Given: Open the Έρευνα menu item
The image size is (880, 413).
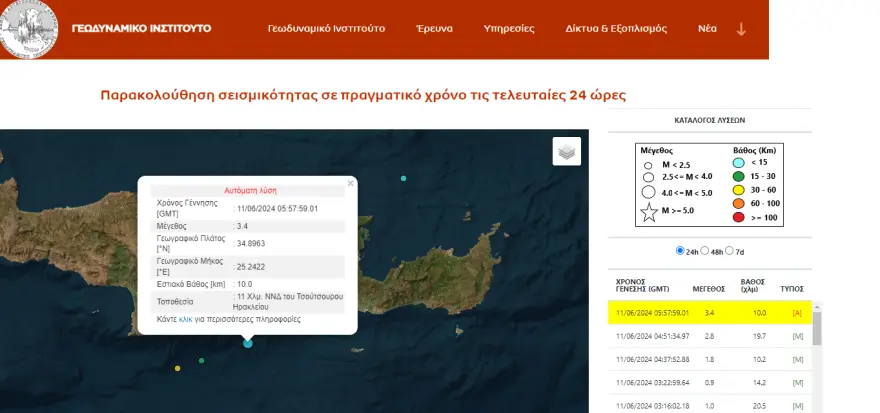Looking at the screenshot, I should point(434,28).
